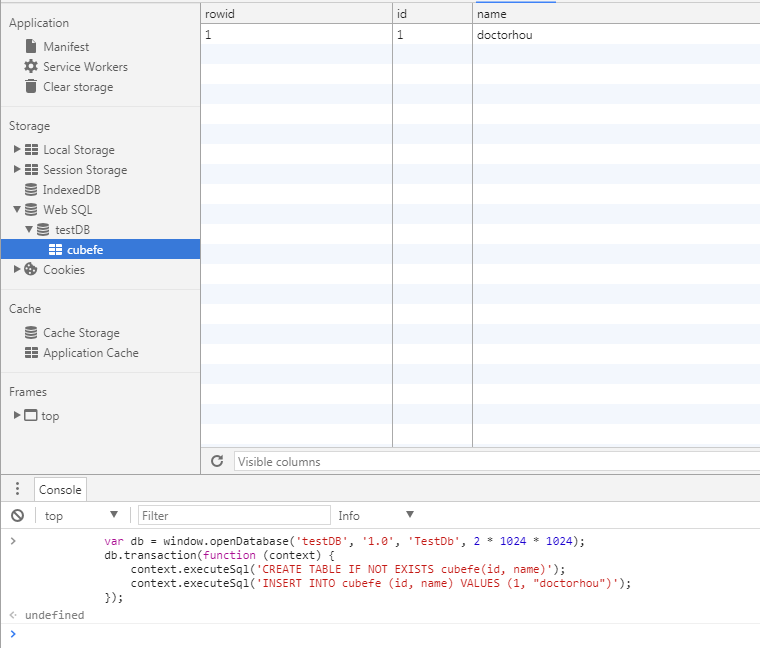Image resolution: width=760 pixels, height=648 pixels.
Task: Expand the Cookies tree node
Action: [17, 269]
